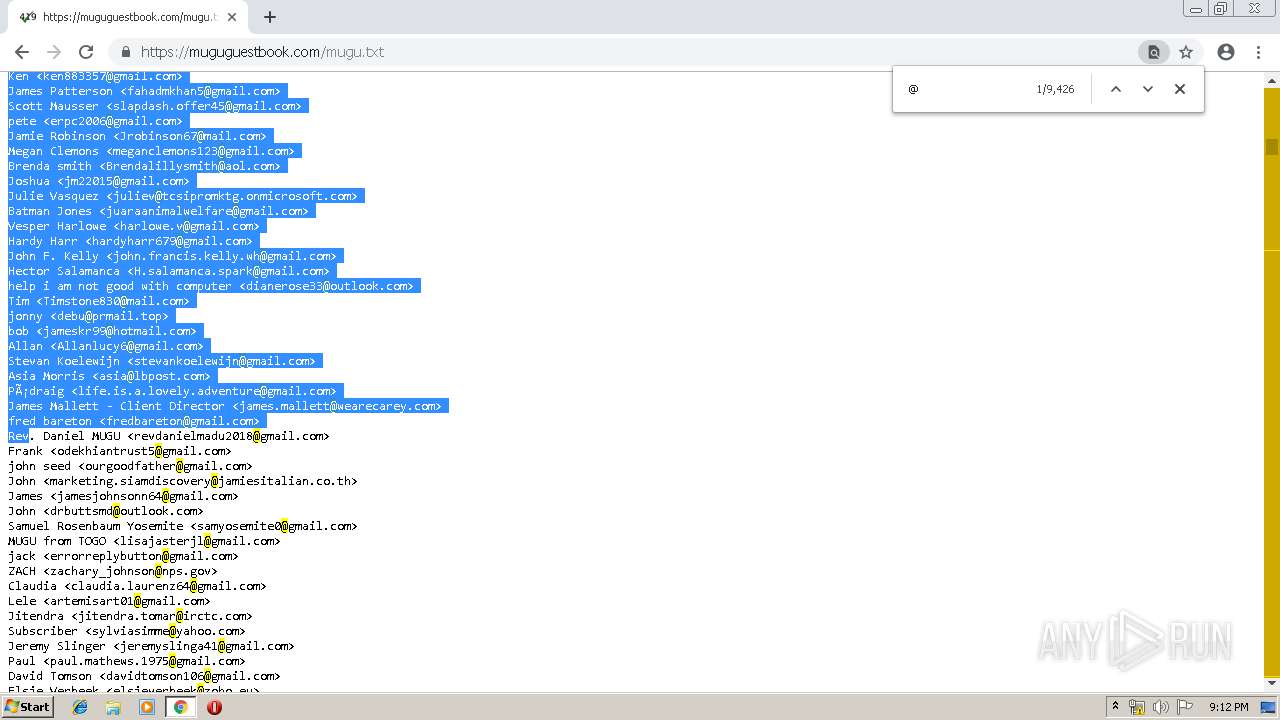Click the 'Samuel Rosenbaum Yosemite' line
The width and height of the screenshot is (1280, 720).
point(183,526)
